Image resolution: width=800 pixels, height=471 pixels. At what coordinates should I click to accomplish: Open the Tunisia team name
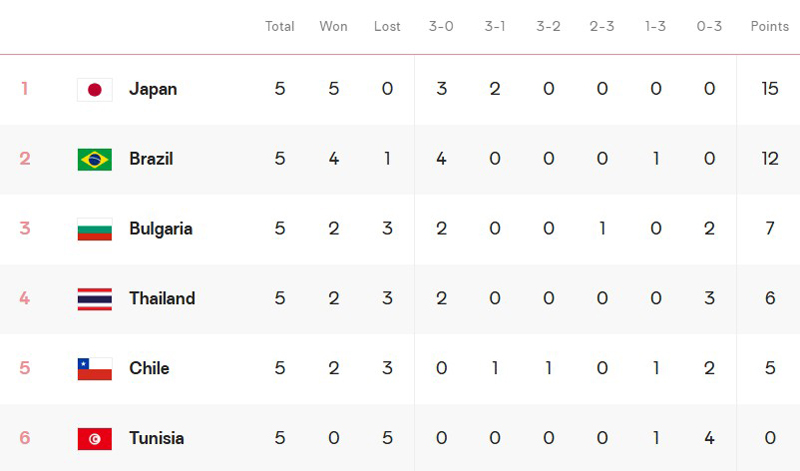[157, 439]
